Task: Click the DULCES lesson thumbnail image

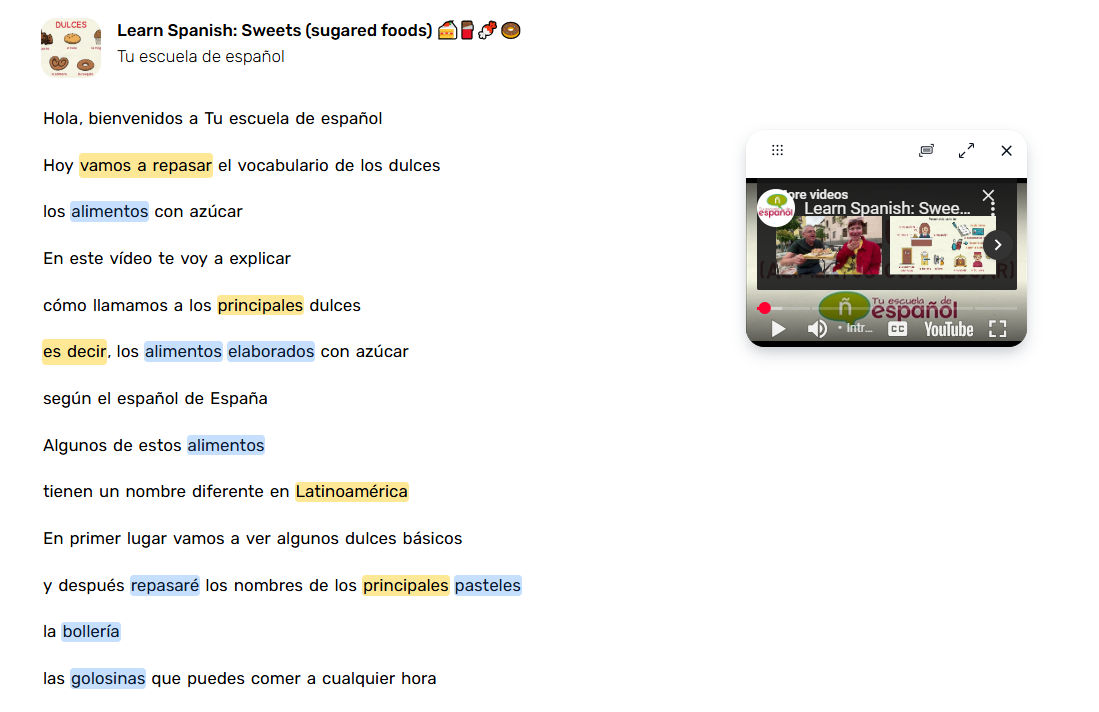Action: (x=71, y=48)
